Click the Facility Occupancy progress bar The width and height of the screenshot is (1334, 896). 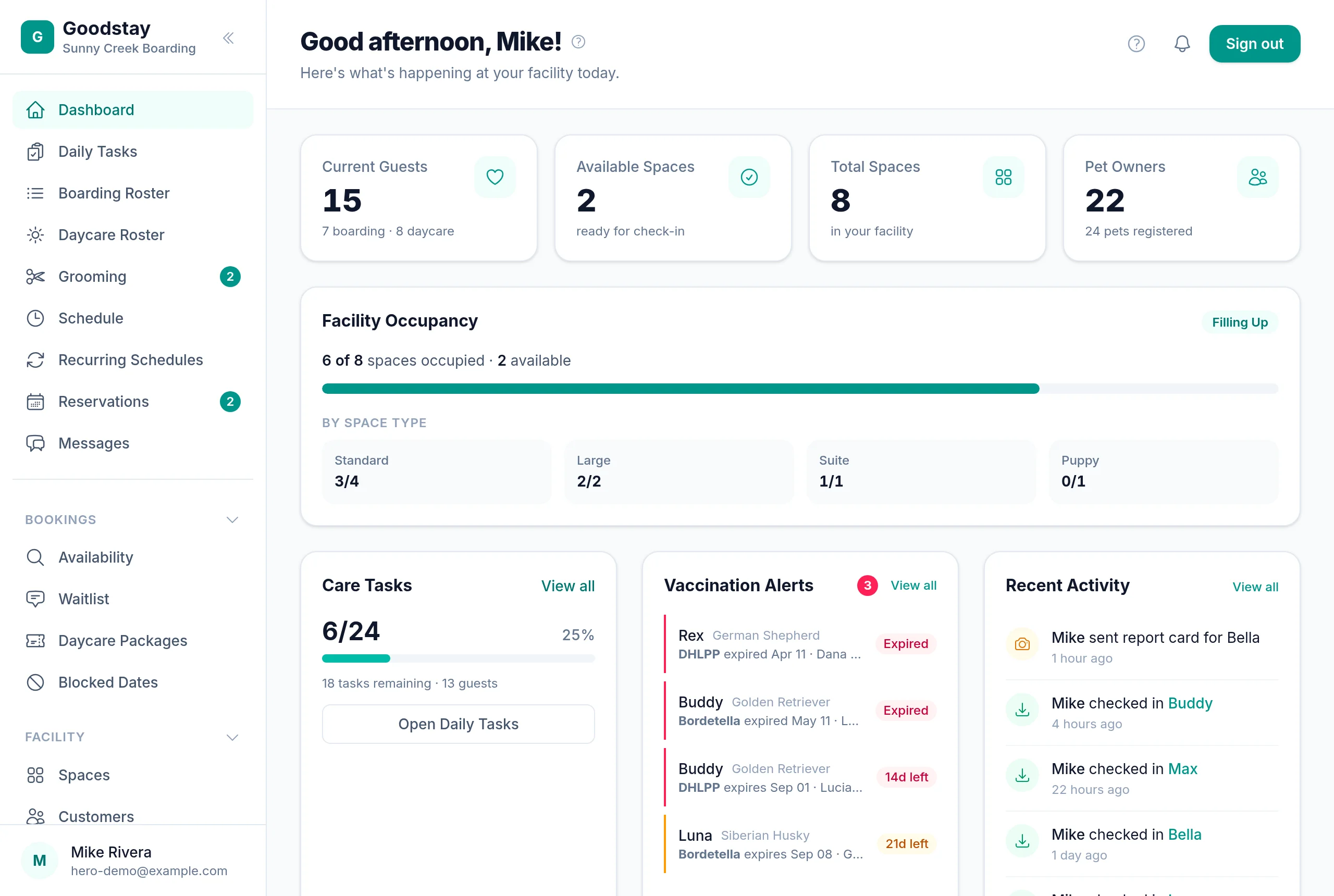800,389
